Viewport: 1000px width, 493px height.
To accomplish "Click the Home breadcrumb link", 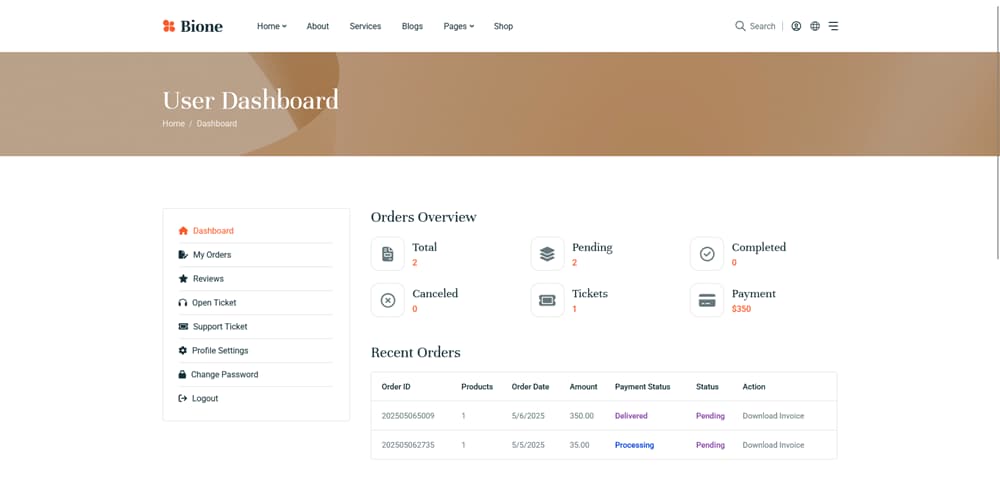I will [x=173, y=124].
